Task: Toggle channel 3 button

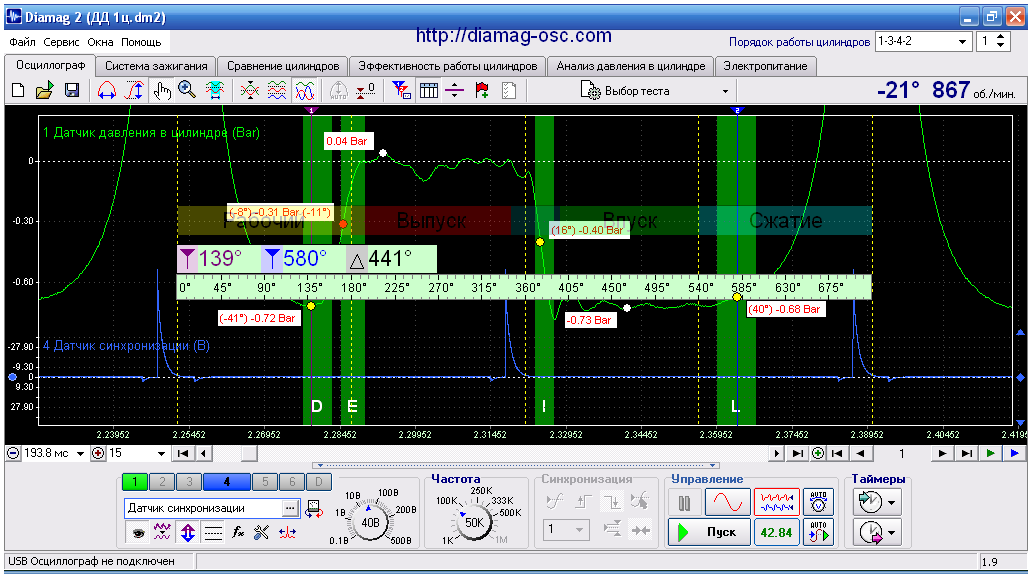Action: click(x=189, y=482)
